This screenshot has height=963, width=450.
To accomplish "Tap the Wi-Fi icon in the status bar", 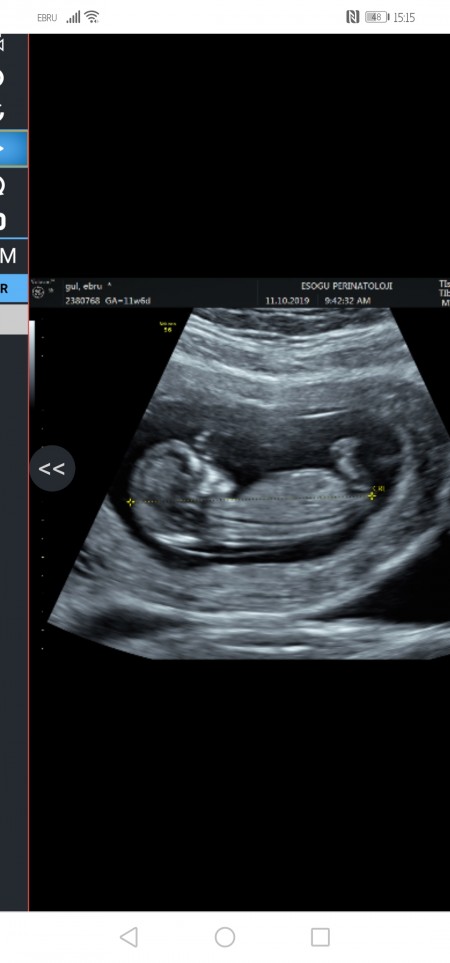I will (92, 17).
